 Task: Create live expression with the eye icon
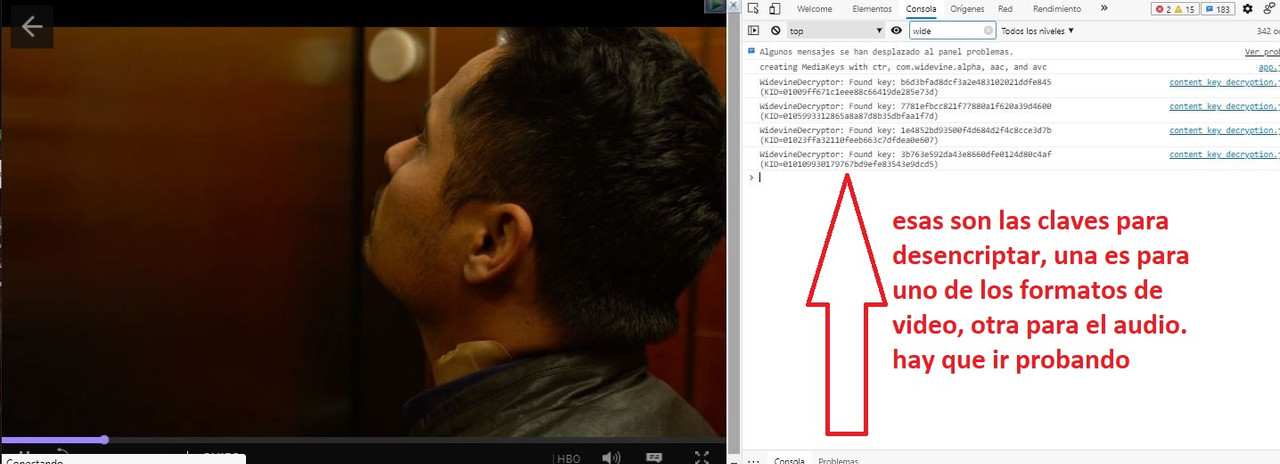(x=896, y=31)
